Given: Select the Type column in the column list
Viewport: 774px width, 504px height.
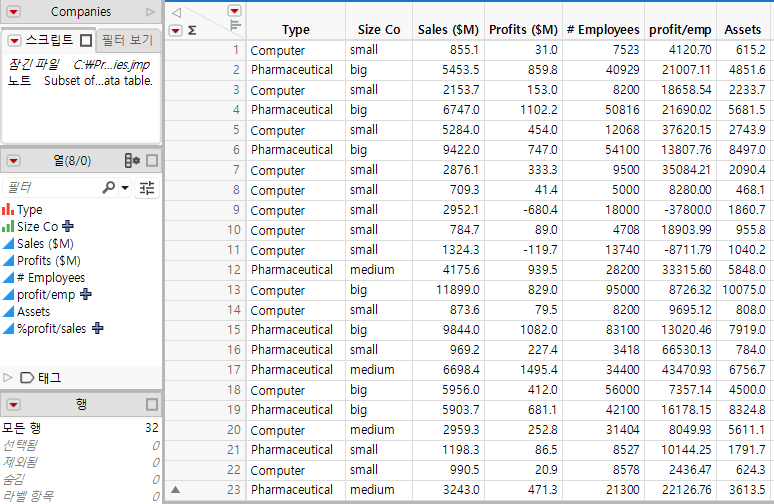Looking at the screenshot, I should 30,210.
